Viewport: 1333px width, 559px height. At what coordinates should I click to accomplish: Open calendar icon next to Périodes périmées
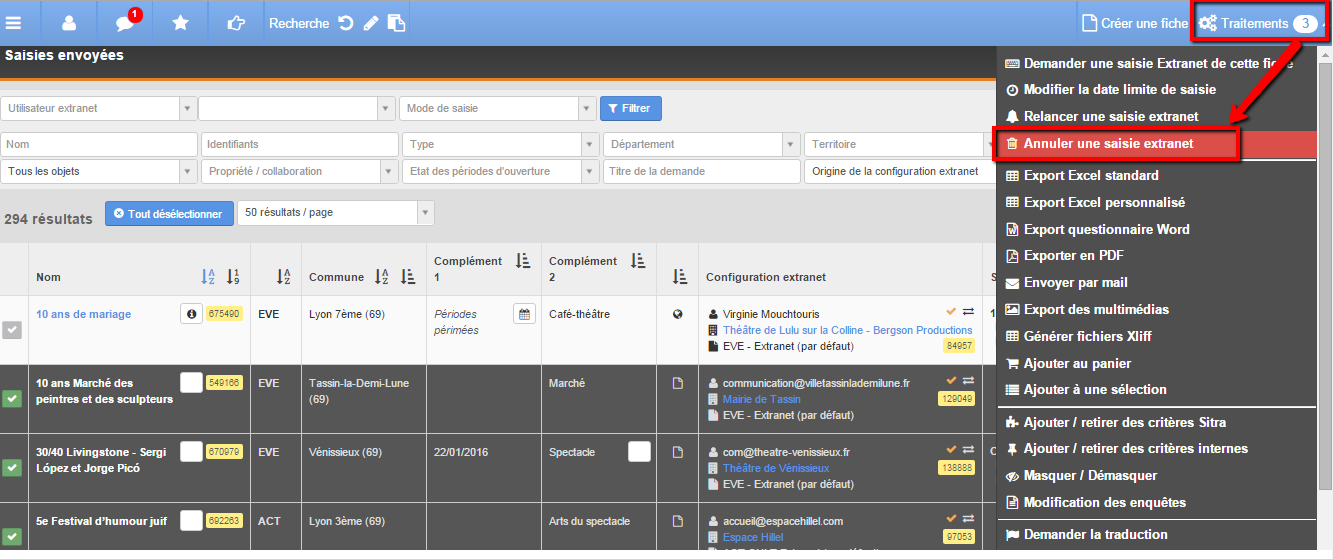pyautogui.click(x=524, y=314)
